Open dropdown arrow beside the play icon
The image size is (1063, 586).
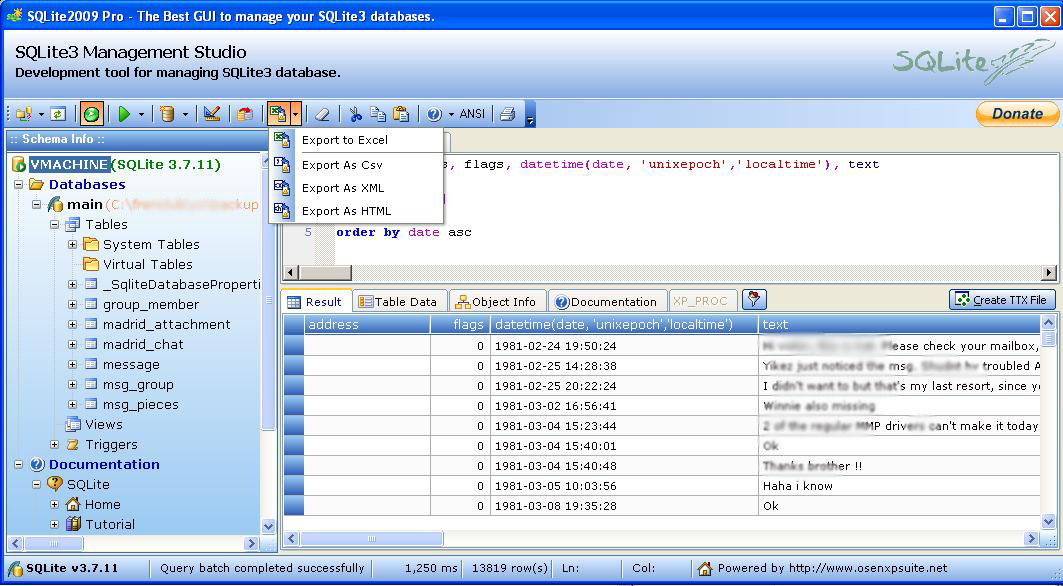coord(141,114)
